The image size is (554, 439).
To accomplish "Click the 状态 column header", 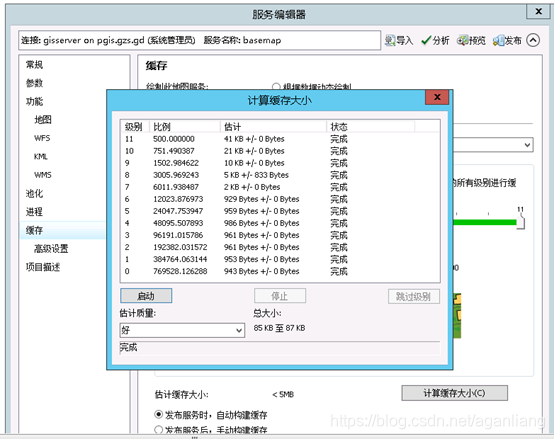I will pyautogui.click(x=371, y=126).
